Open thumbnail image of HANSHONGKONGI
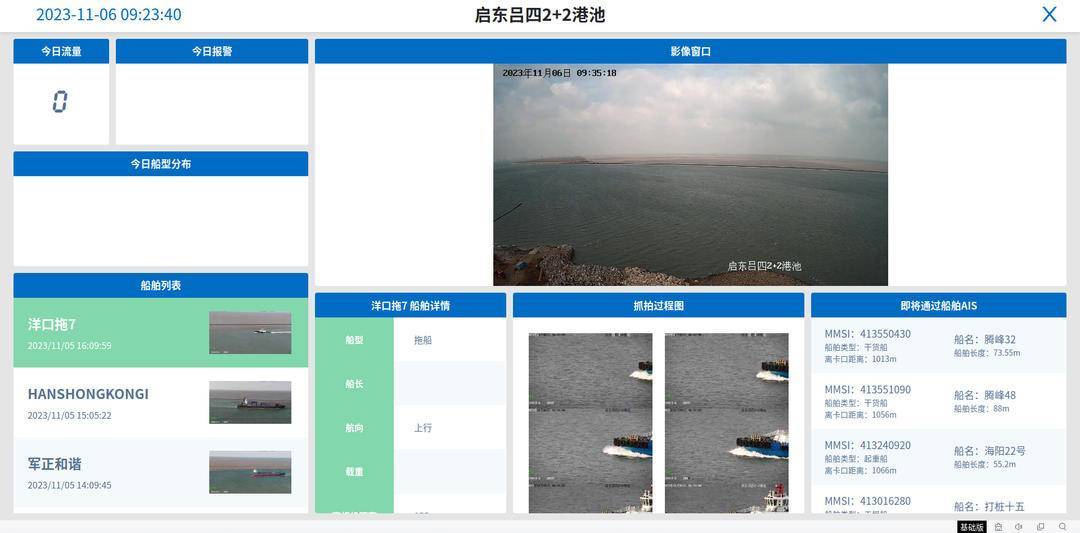The width and height of the screenshot is (1080, 533). [250, 402]
